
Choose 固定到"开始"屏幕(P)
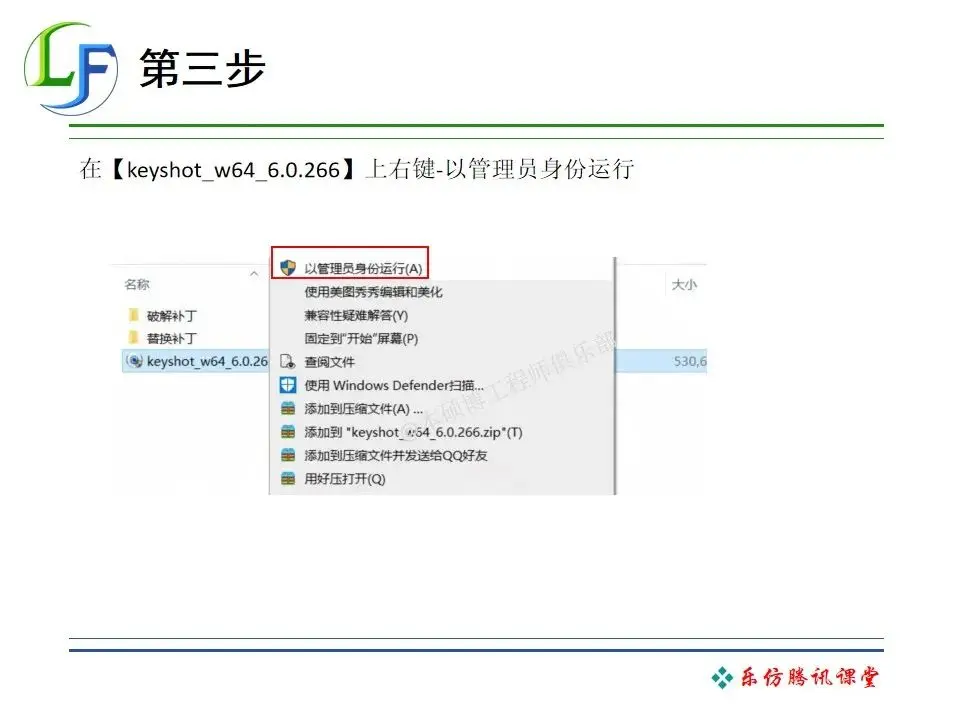(361, 339)
